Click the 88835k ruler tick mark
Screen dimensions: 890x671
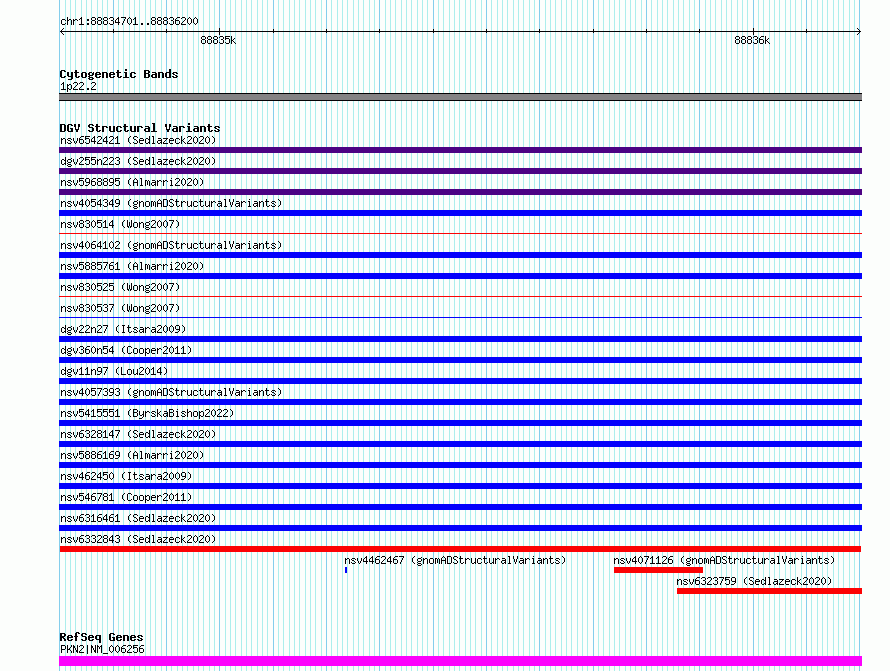(x=220, y=32)
